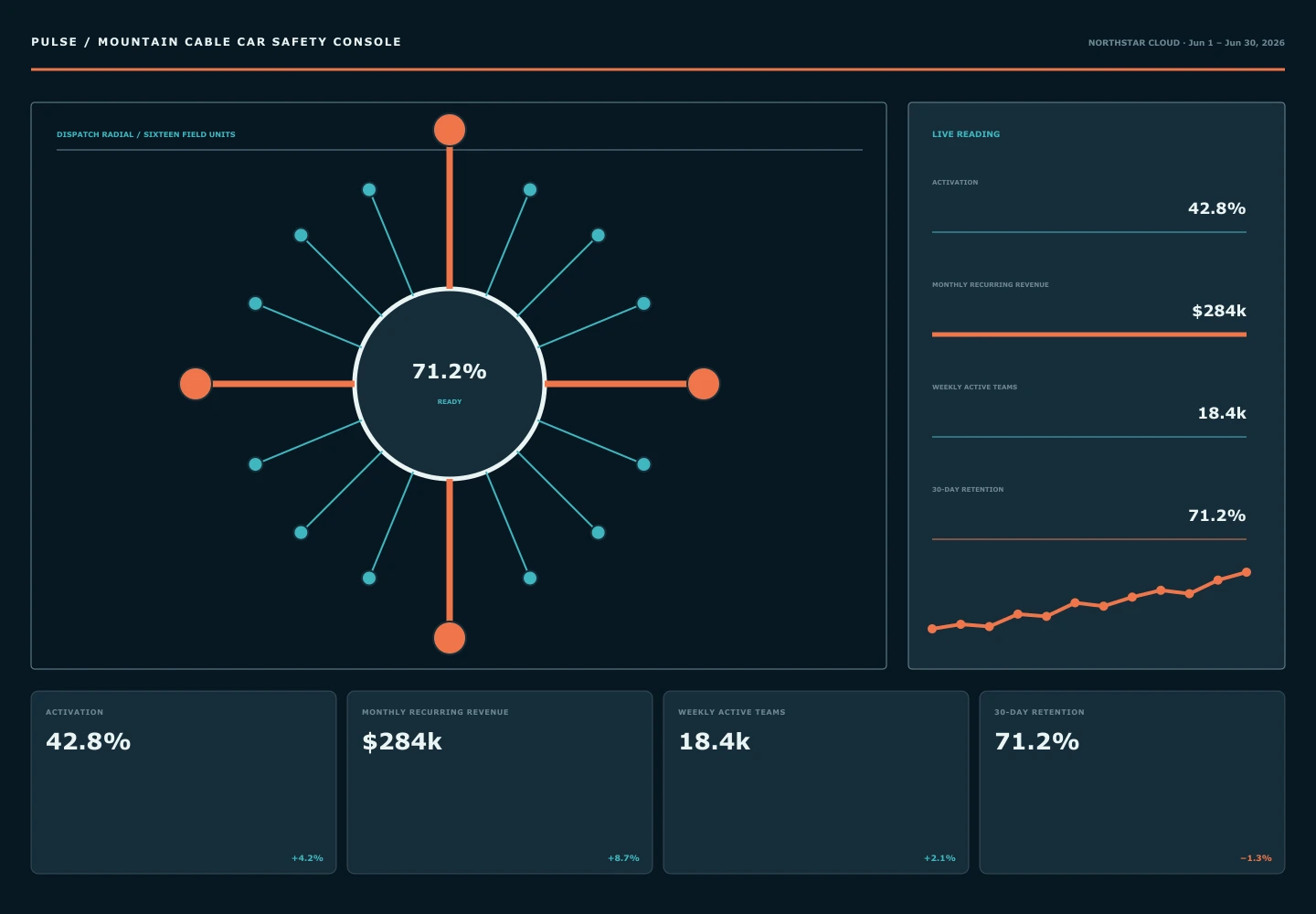Select the orange node directly above the hub
The height and width of the screenshot is (914, 1316).
(x=450, y=130)
